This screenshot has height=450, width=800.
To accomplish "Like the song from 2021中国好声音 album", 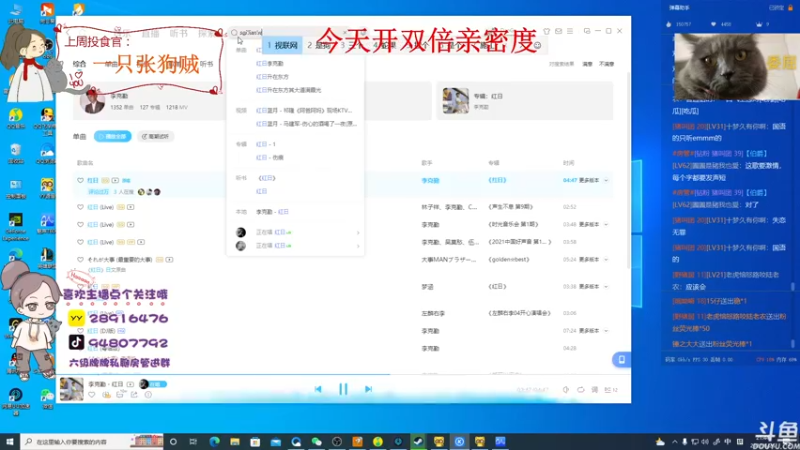I will 80,242.
